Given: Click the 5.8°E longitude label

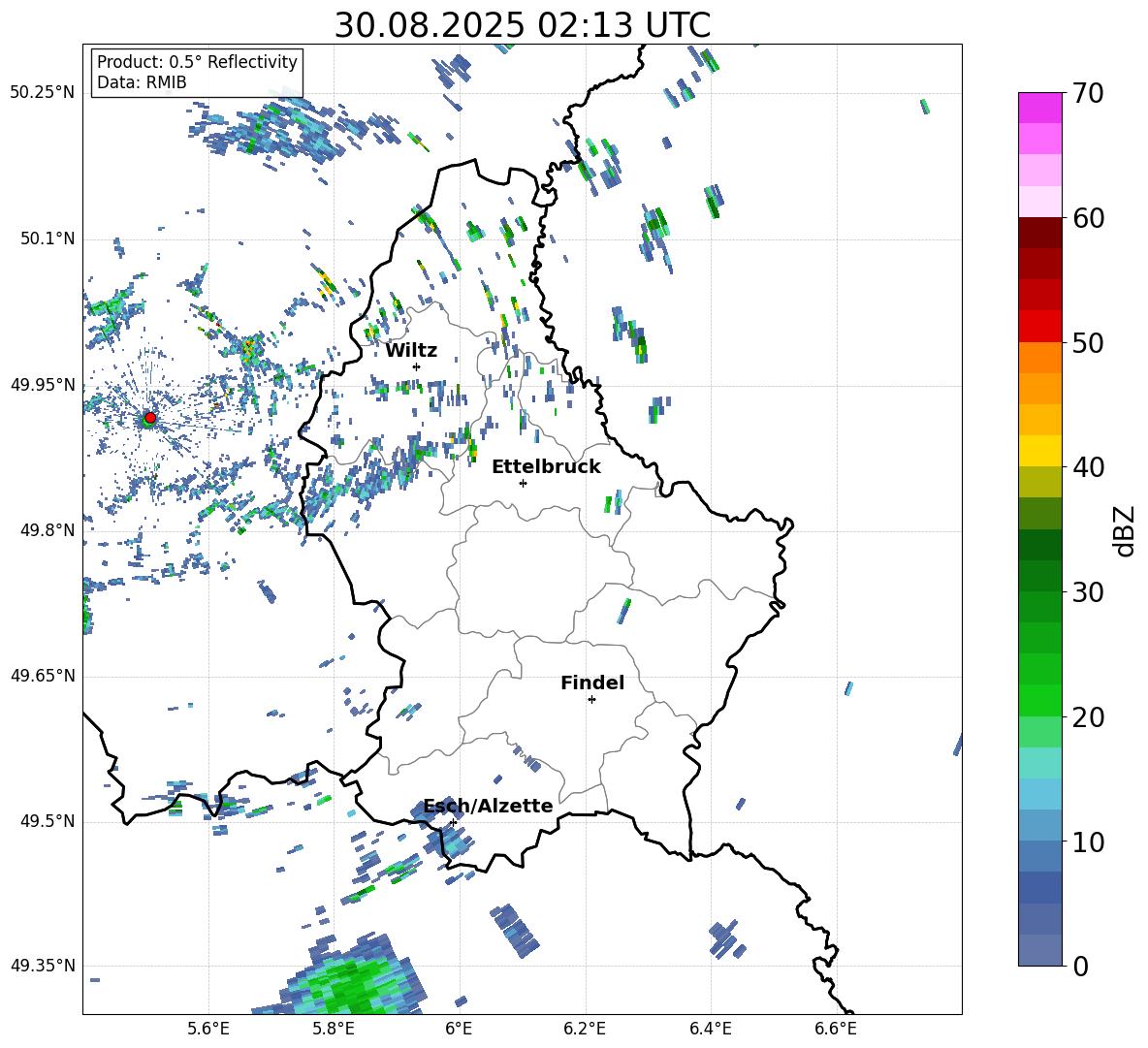Looking at the screenshot, I should (x=334, y=1029).
